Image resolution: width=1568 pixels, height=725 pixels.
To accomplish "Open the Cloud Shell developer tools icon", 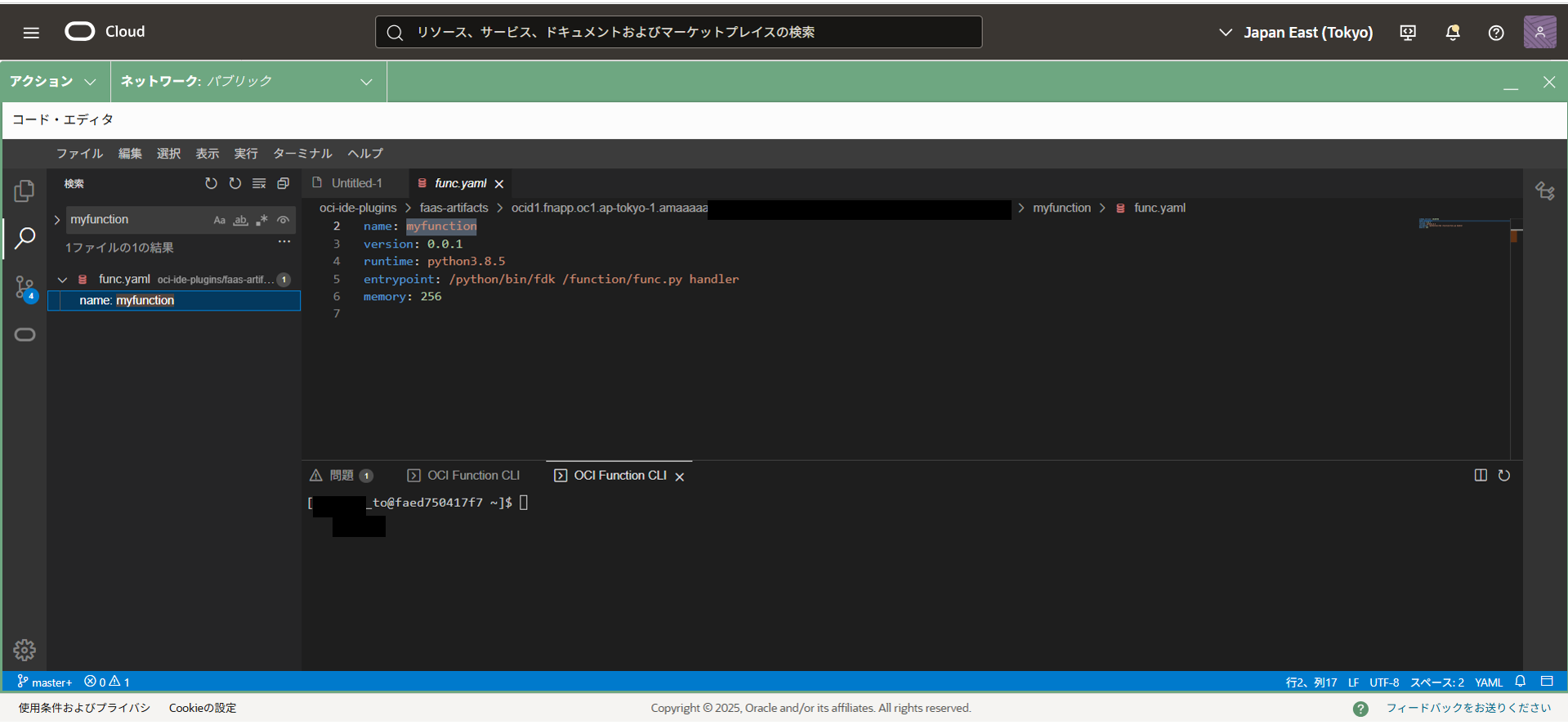I will click(1408, 33).
